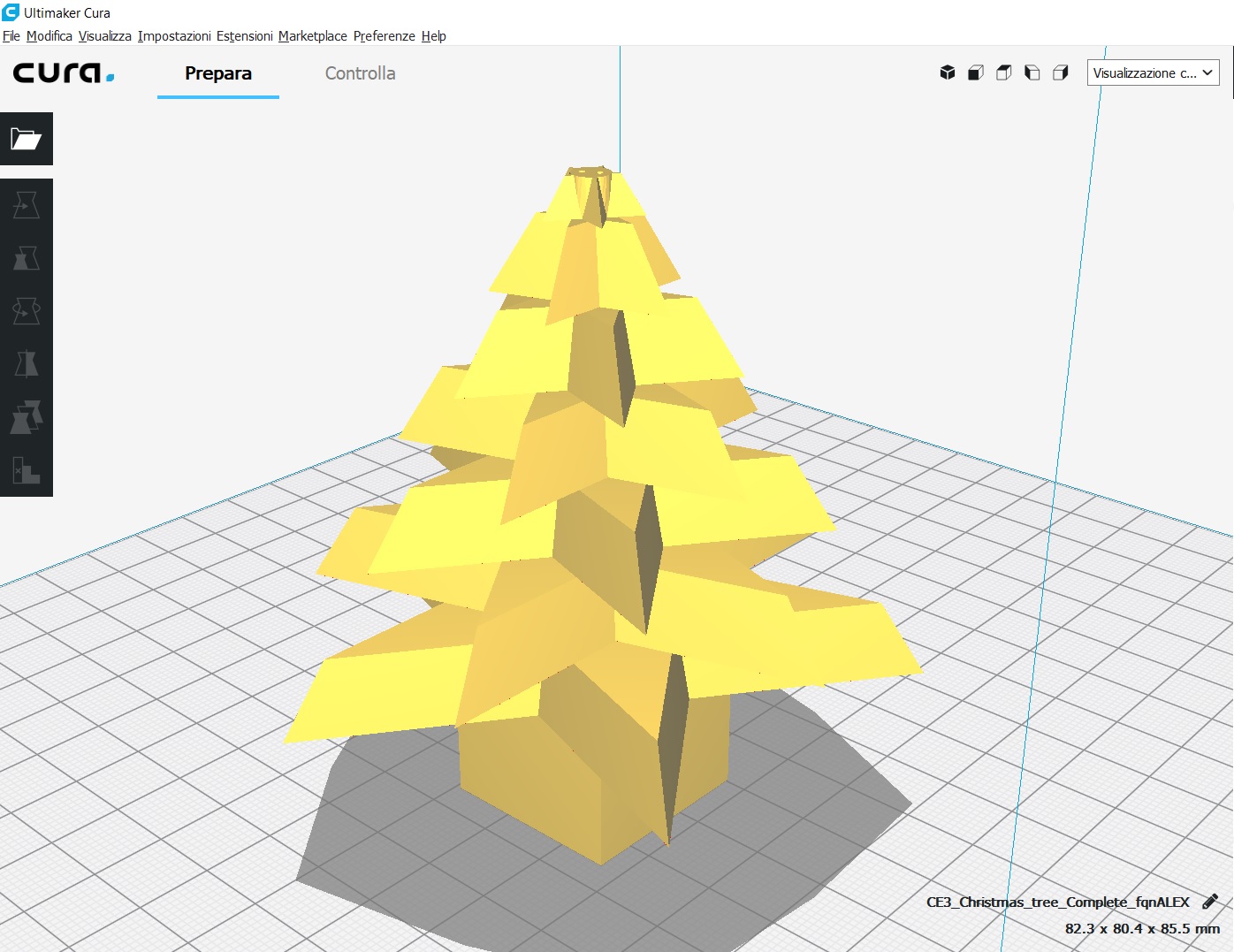This screenshot has height=952, width=1234.
Task: Open file using the folder icon
Action: [27, 139]
